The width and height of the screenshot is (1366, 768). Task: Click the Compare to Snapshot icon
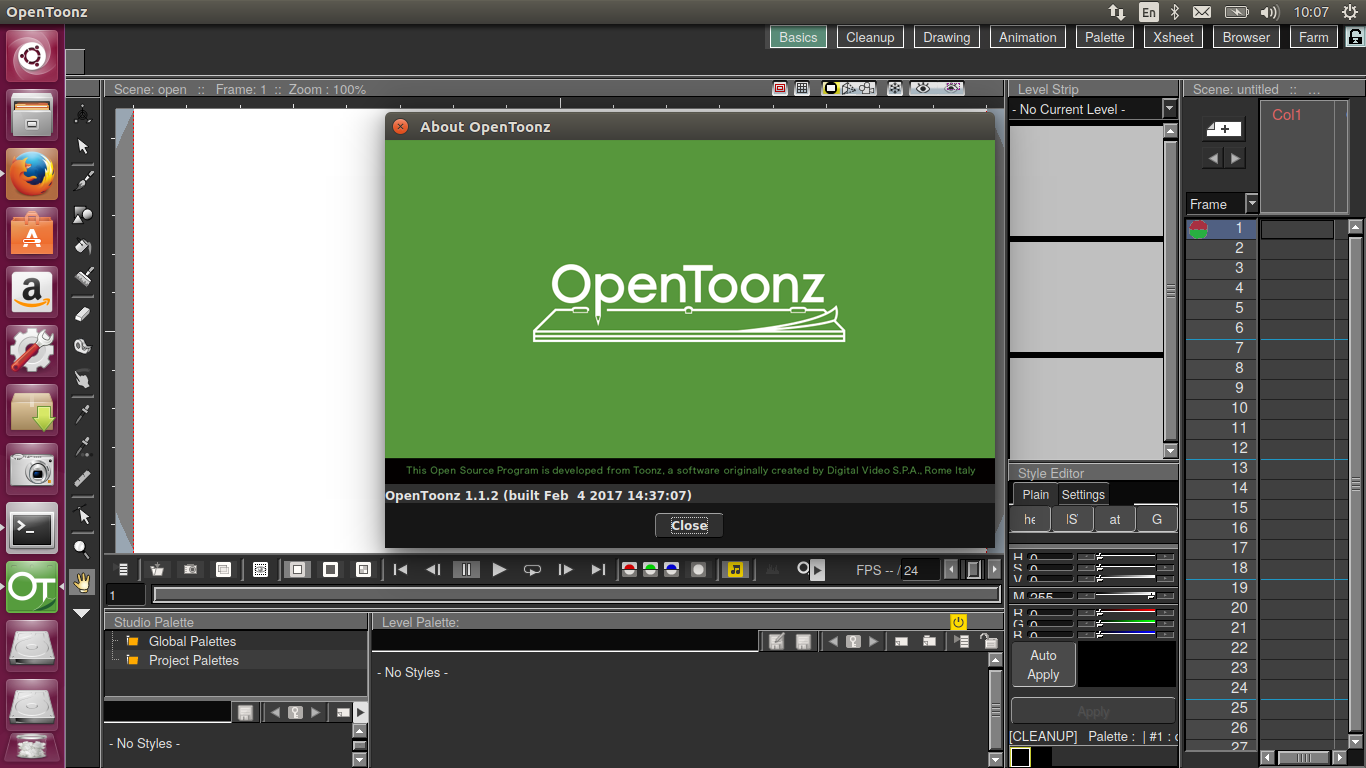223,570
